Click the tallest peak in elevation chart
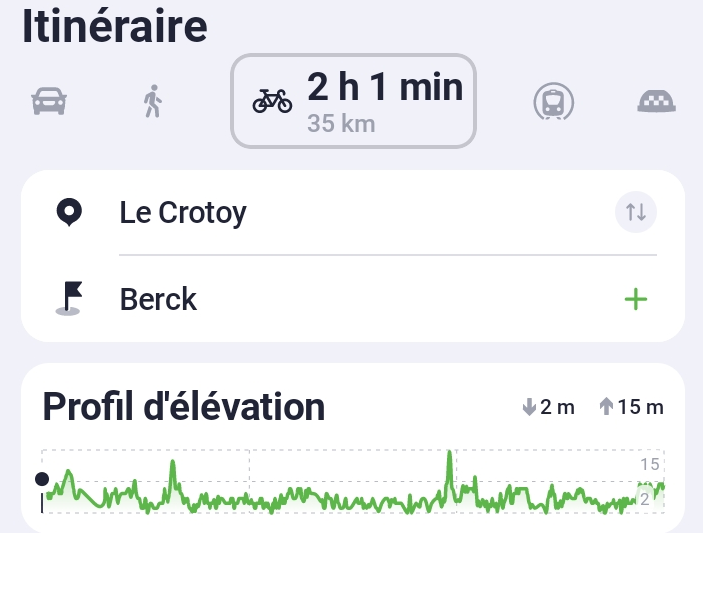The width and height of the screenshot is (703, 603). coord(450,456)
